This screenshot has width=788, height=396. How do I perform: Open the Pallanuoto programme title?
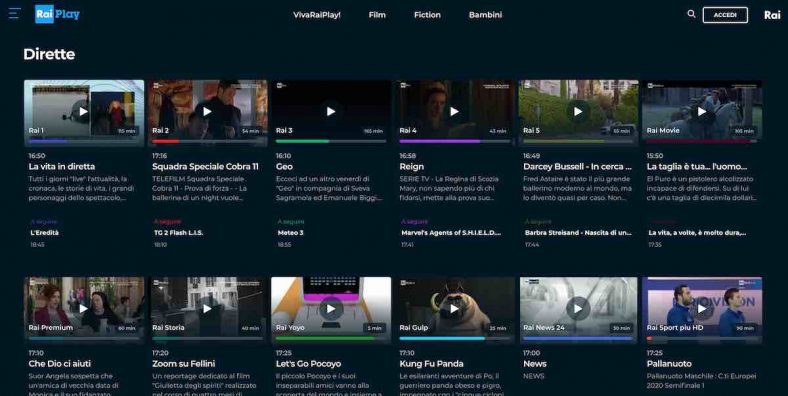669,363
